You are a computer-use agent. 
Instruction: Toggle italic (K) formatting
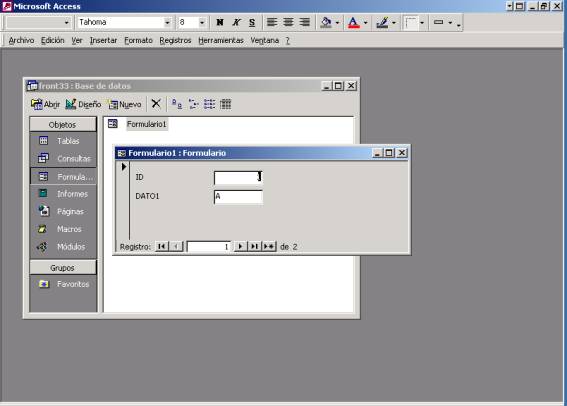[236, 22]
